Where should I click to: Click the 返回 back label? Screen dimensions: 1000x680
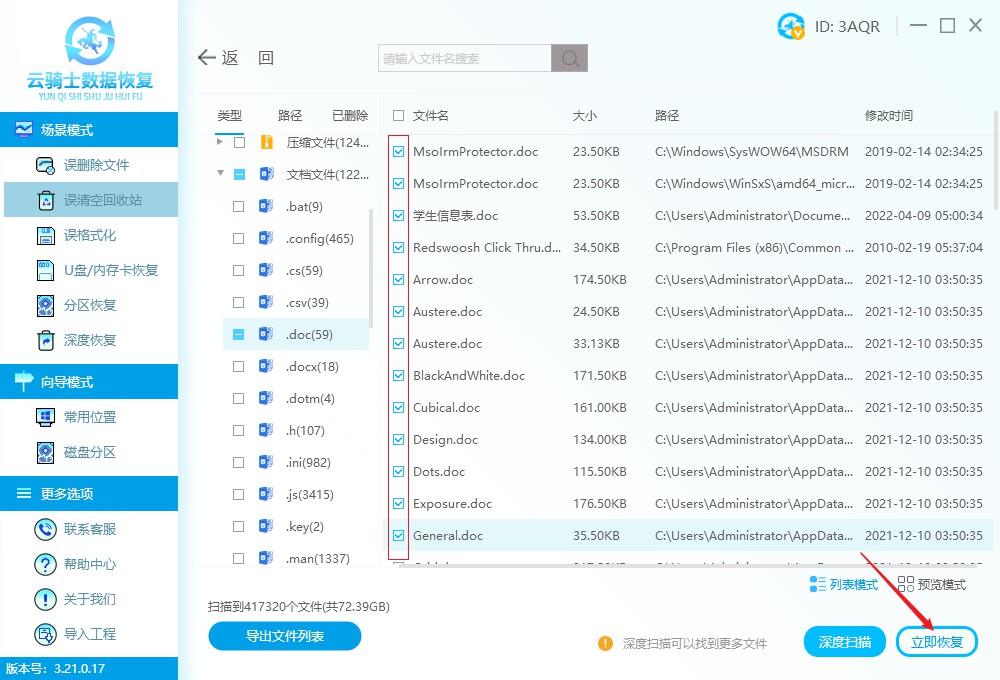pyautogui.click(x=248, y=58)
